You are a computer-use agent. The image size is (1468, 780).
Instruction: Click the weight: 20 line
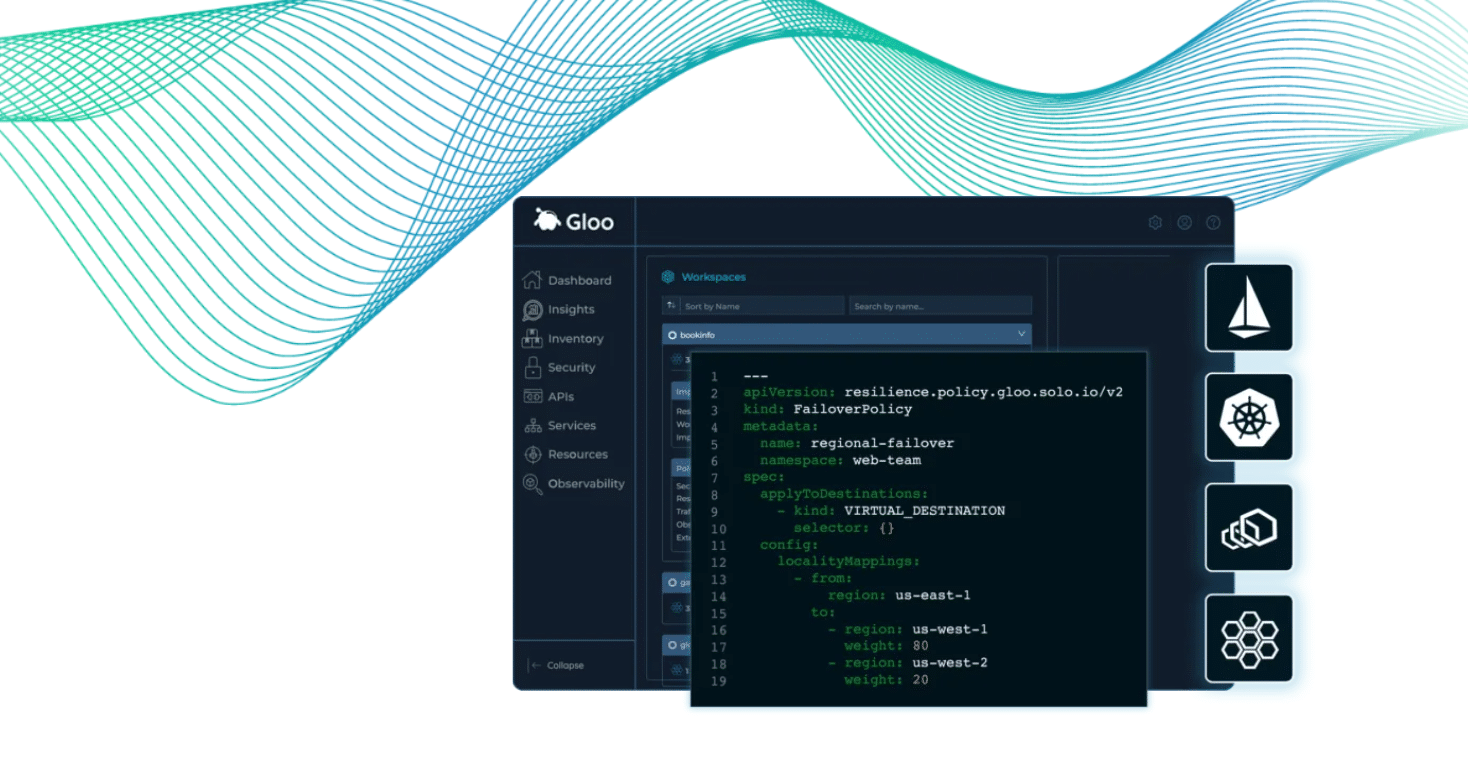click(x=886, y=681)
